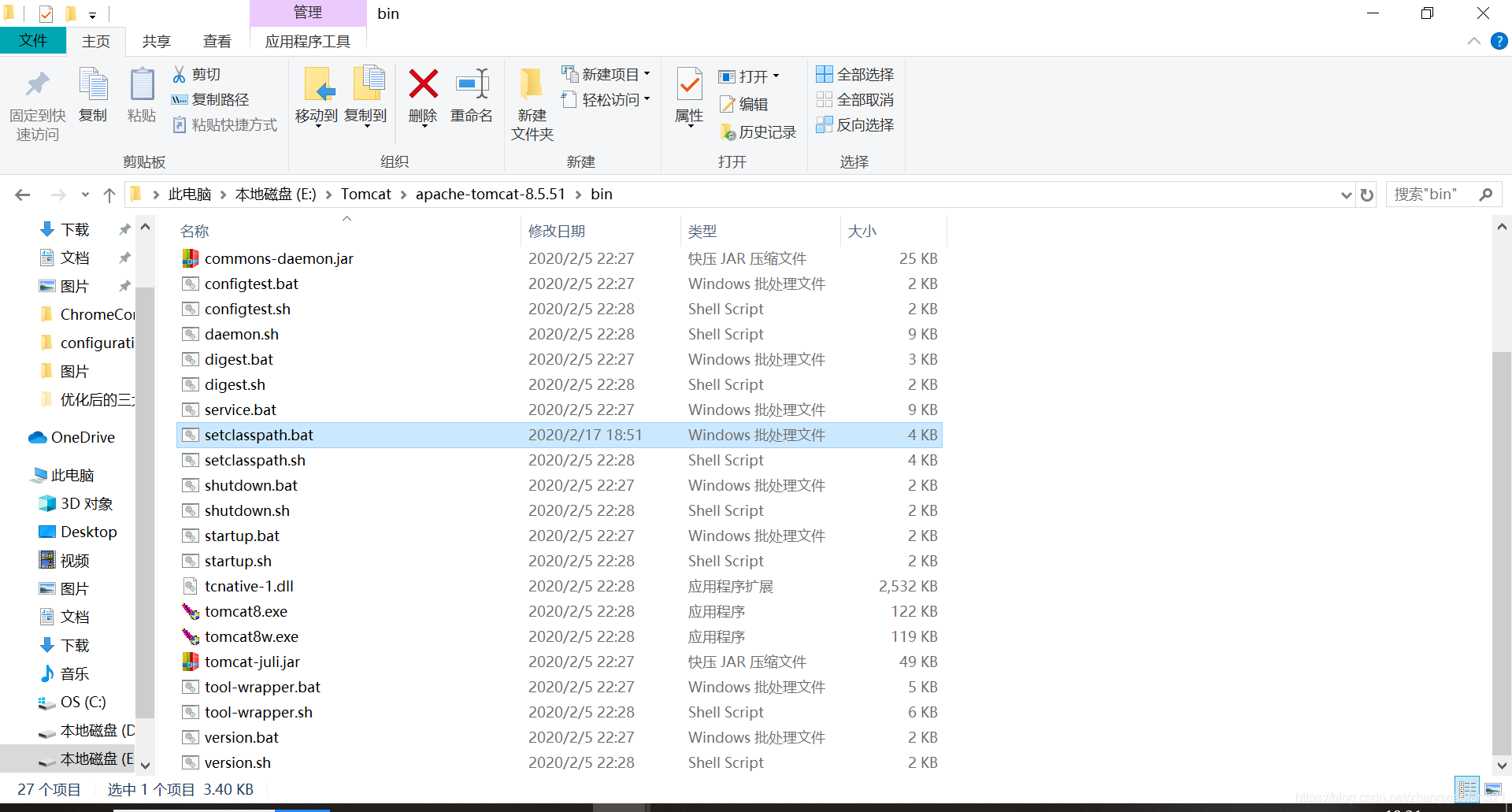Click apache-tomcat-8.5.51 breadcrumb segment
This screenshot has height=812, width=1512.
pos(491,195)
